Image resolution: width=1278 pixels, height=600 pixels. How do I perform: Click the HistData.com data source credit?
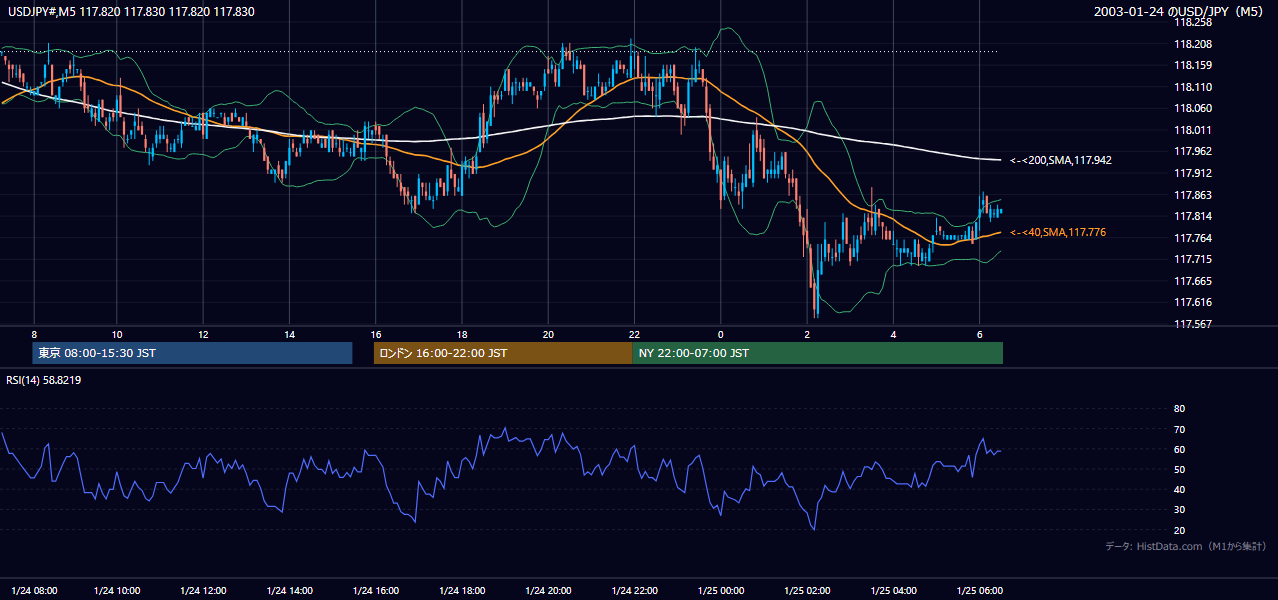tap(1186, 546)
